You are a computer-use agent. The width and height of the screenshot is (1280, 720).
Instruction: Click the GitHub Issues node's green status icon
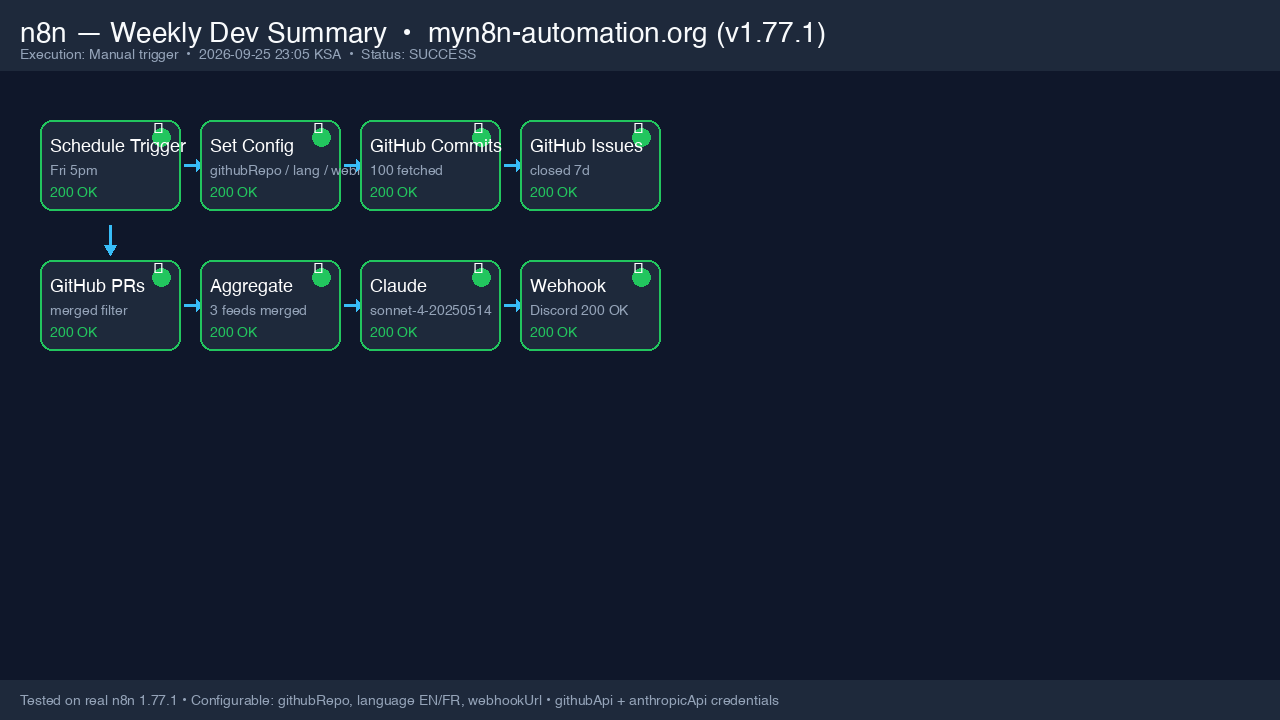click(x=641, y=137)
